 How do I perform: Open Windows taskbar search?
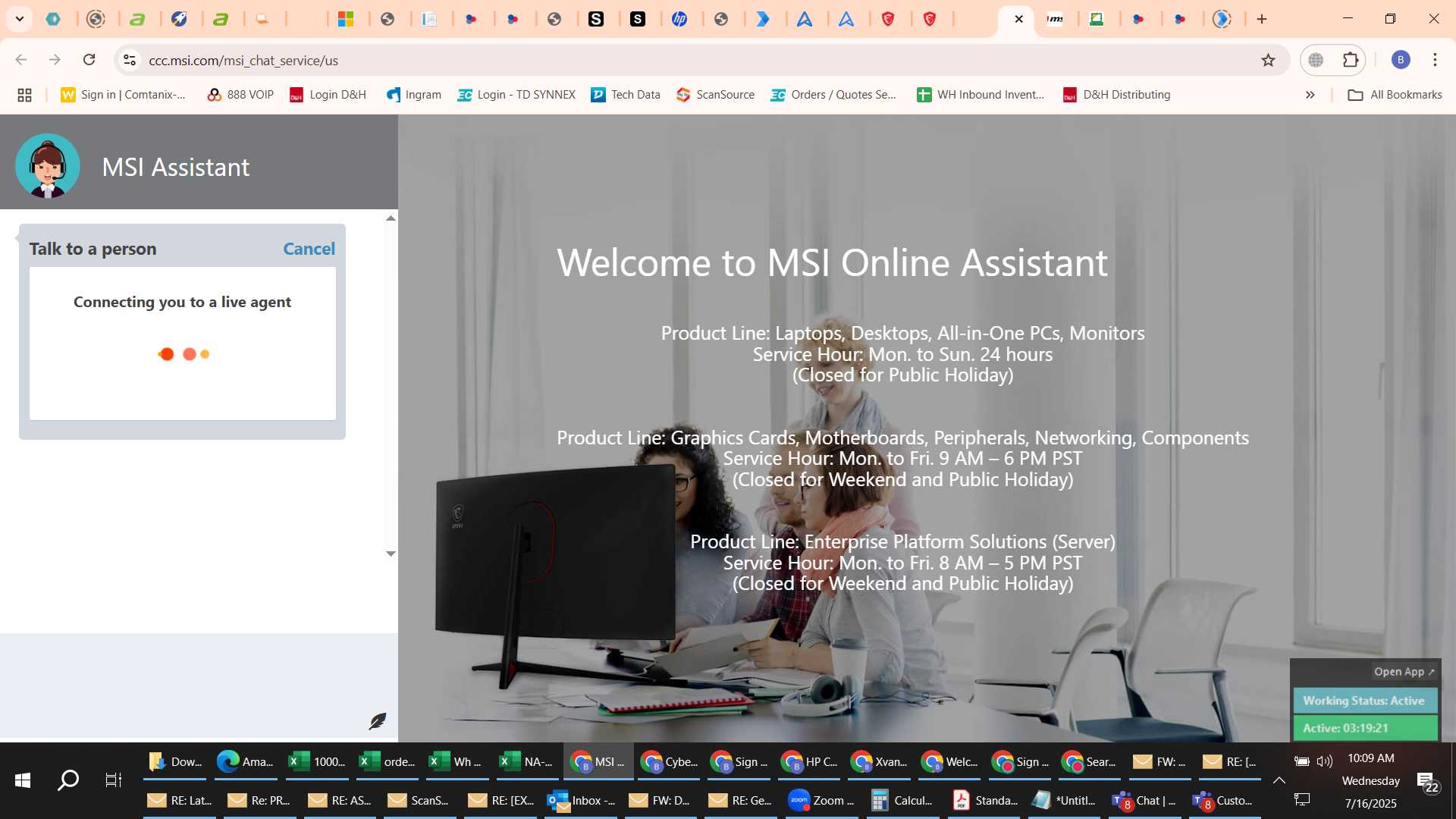(68, 780)
